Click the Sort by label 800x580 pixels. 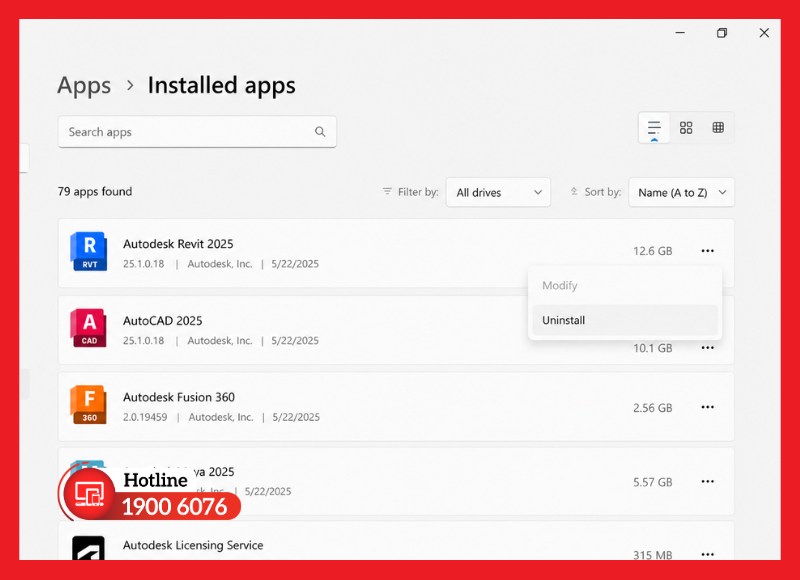603,192
